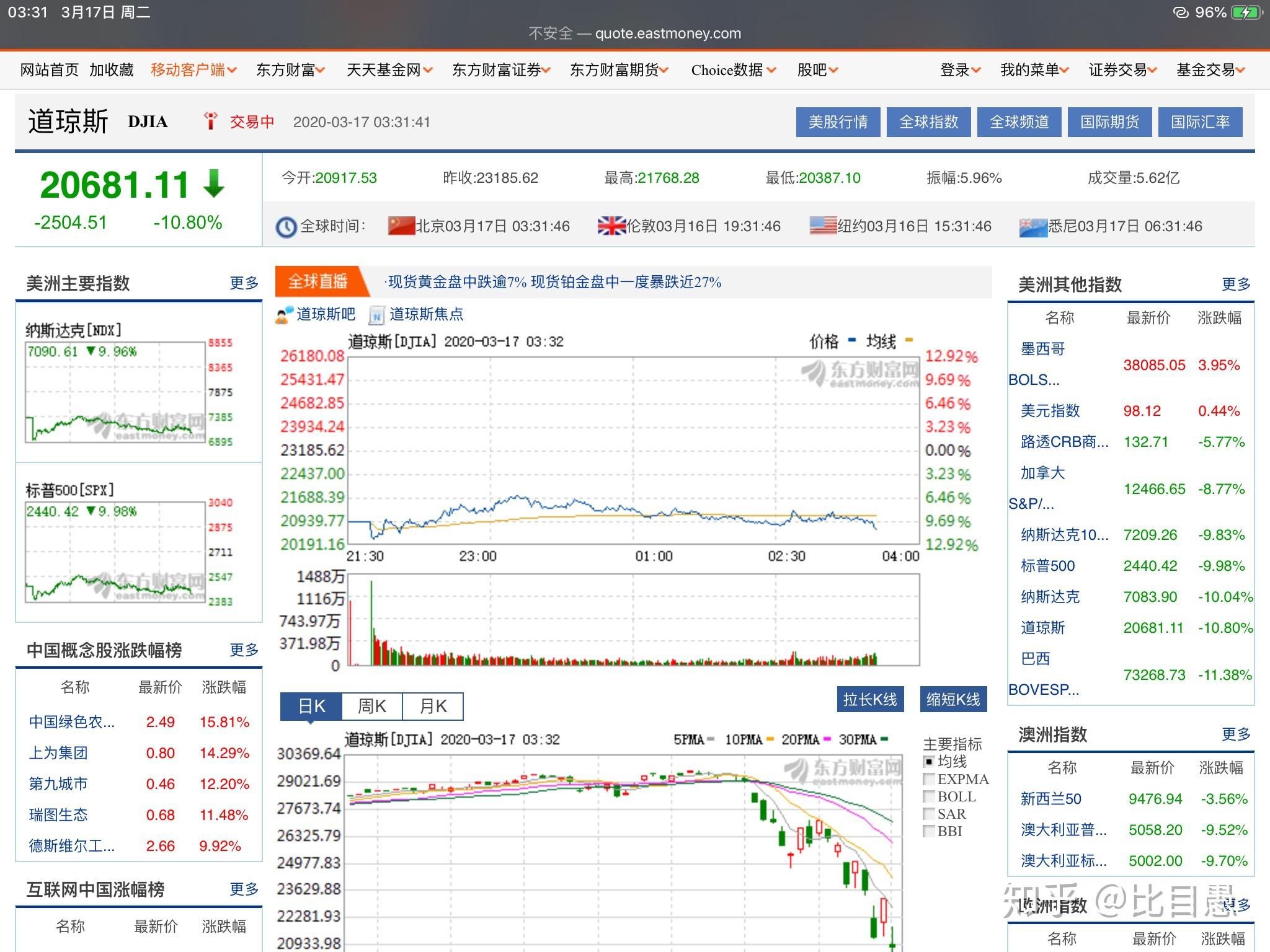
Task: Switch to the 月K chart tab
Action: [x=433, y=706]
